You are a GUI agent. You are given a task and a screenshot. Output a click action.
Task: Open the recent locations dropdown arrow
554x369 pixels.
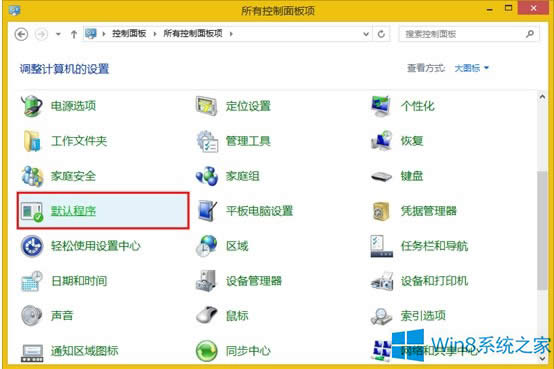[x=58, y=34]
